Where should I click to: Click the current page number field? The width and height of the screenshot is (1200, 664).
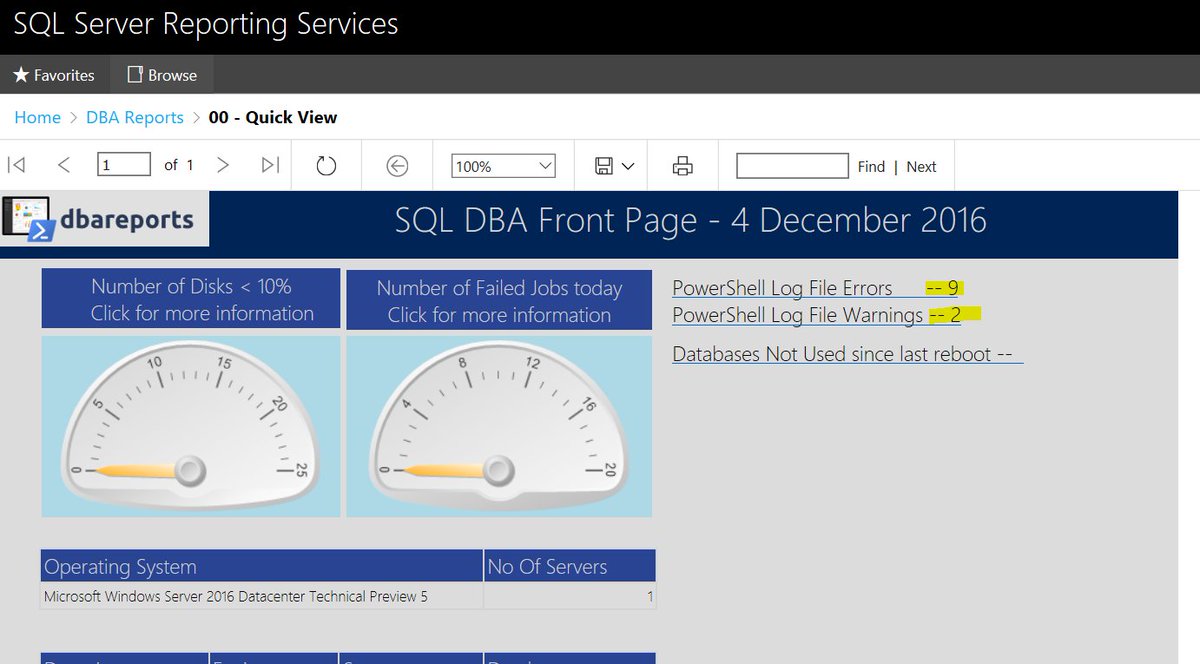(x=124, y=165)
